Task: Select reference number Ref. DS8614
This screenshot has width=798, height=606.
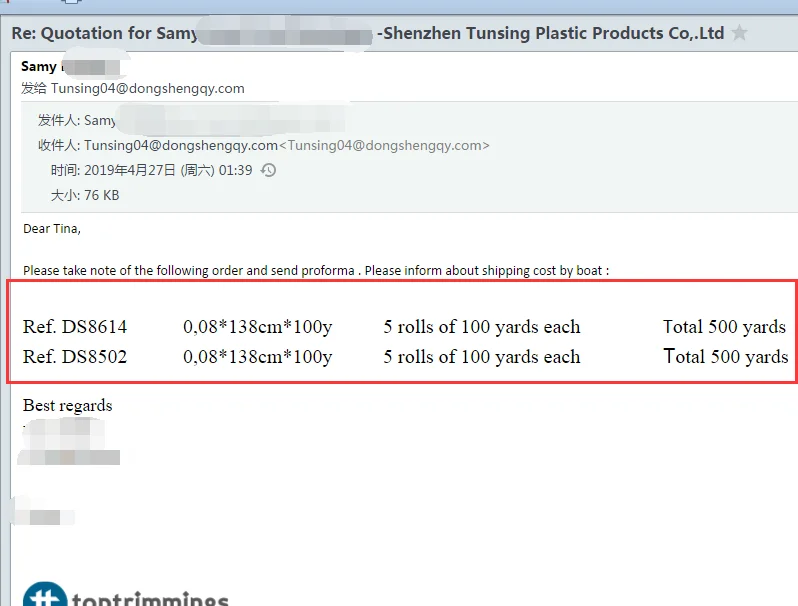Action: (75, 327)
